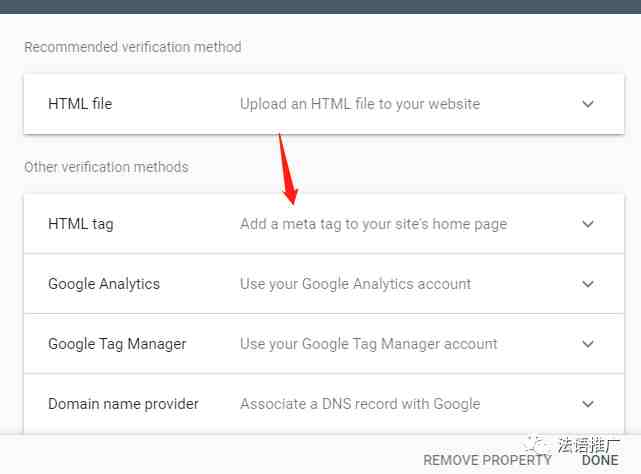The height and width of the screenshot is (474, 641).
Task: Open 'Add a meta tag' description row
Action: coord(374,224)
